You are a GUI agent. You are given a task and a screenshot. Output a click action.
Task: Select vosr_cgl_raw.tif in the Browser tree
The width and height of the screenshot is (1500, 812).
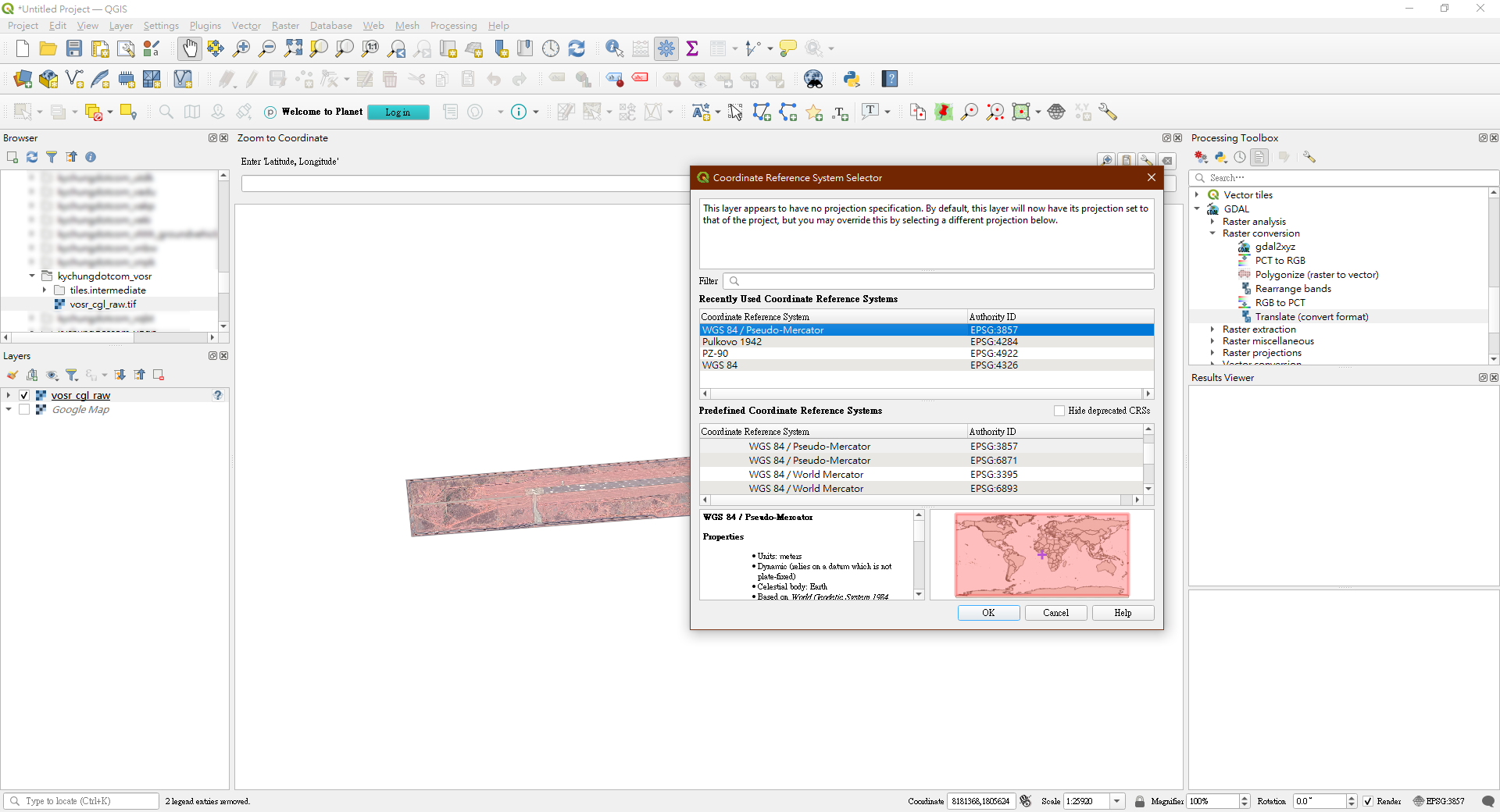point(103,304)
